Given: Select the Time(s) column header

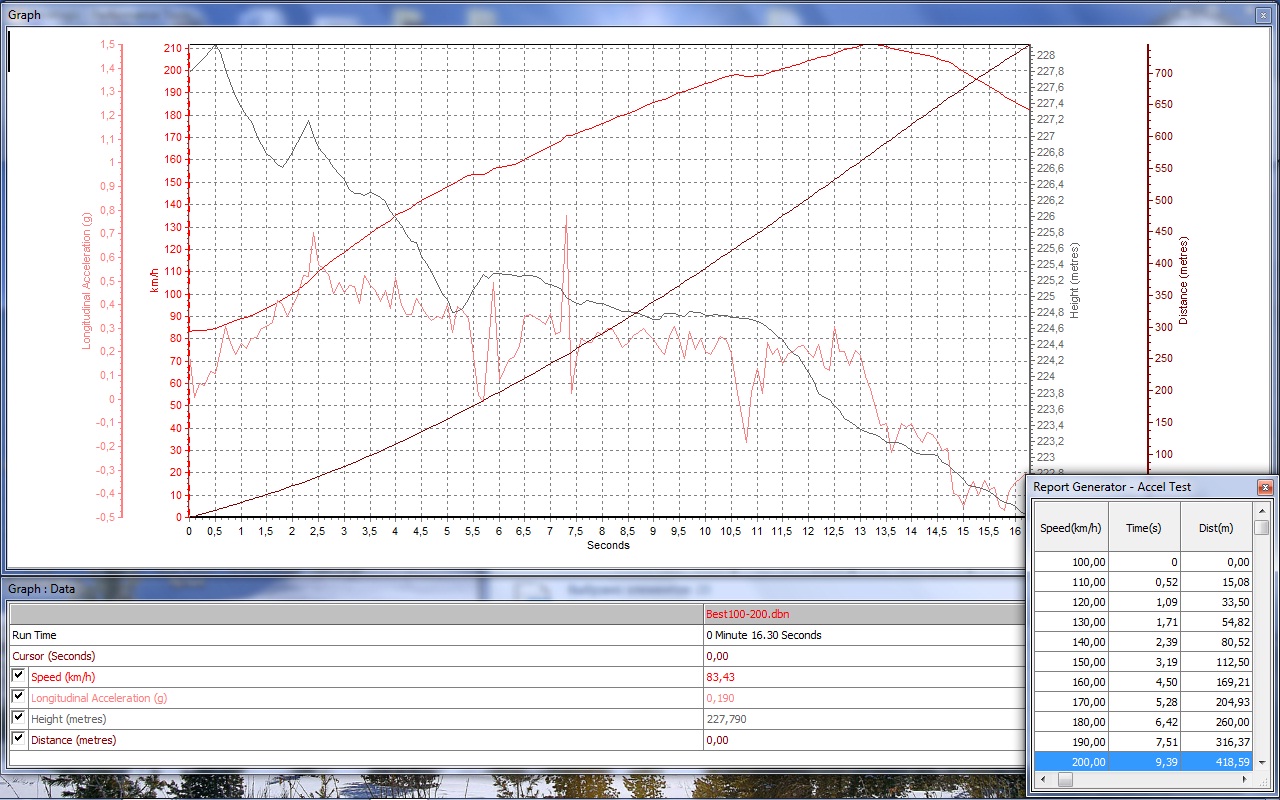Looking at the screenshot, I should click(x=1144, y=527).
